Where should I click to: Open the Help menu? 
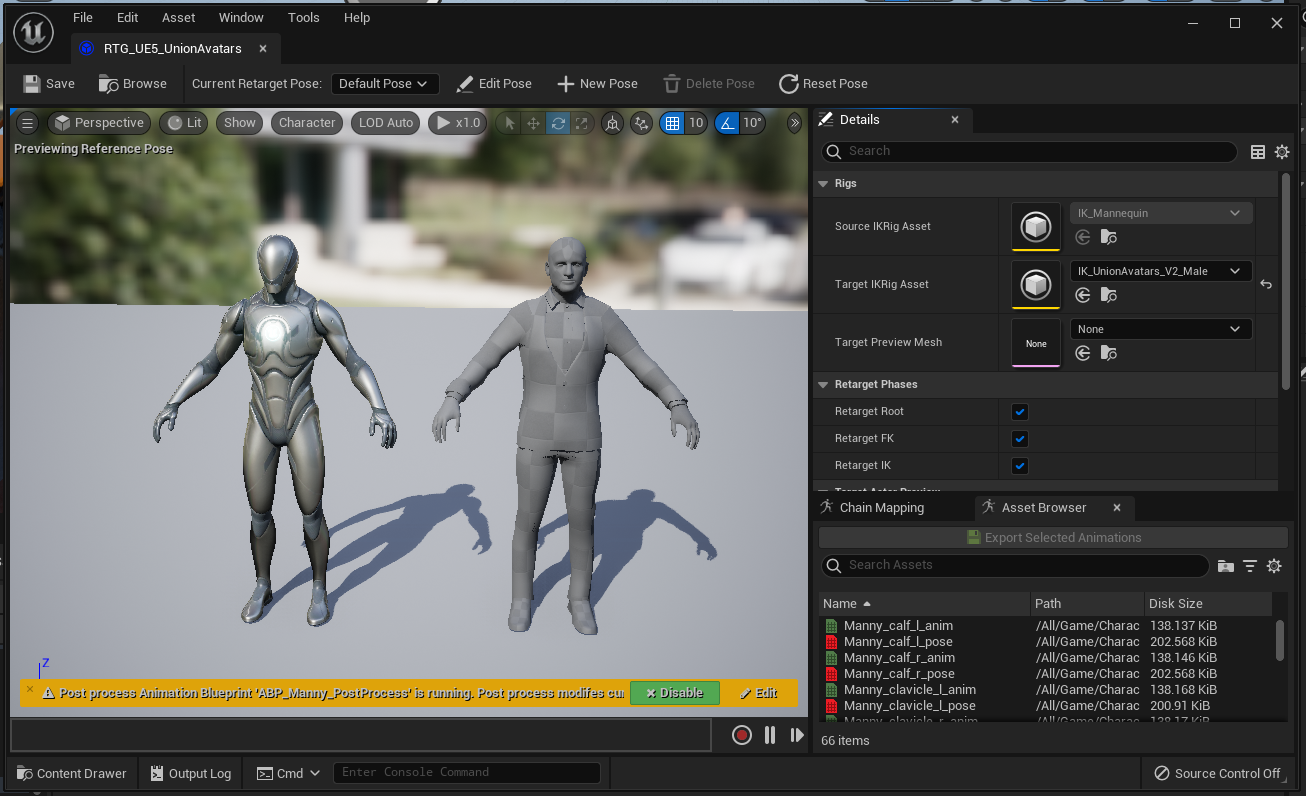357,17
